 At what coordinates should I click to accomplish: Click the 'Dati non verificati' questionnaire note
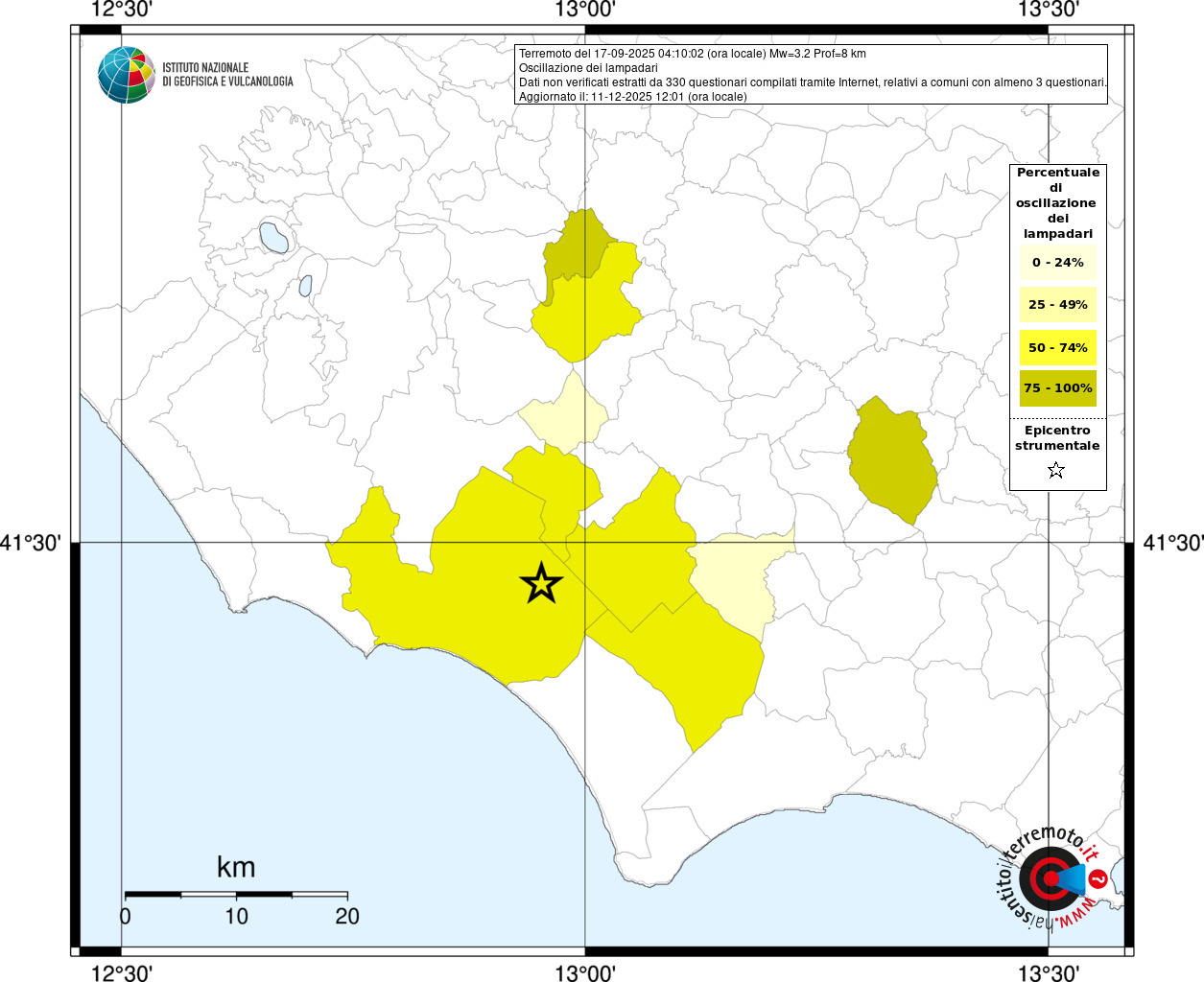[x=813, y=82]
